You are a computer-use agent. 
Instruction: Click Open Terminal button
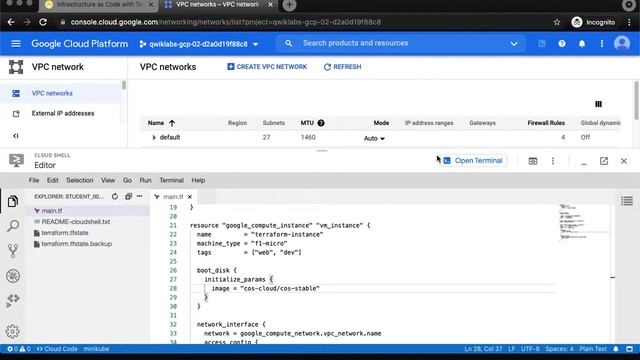pyautogui.click(x=473, y=161)
